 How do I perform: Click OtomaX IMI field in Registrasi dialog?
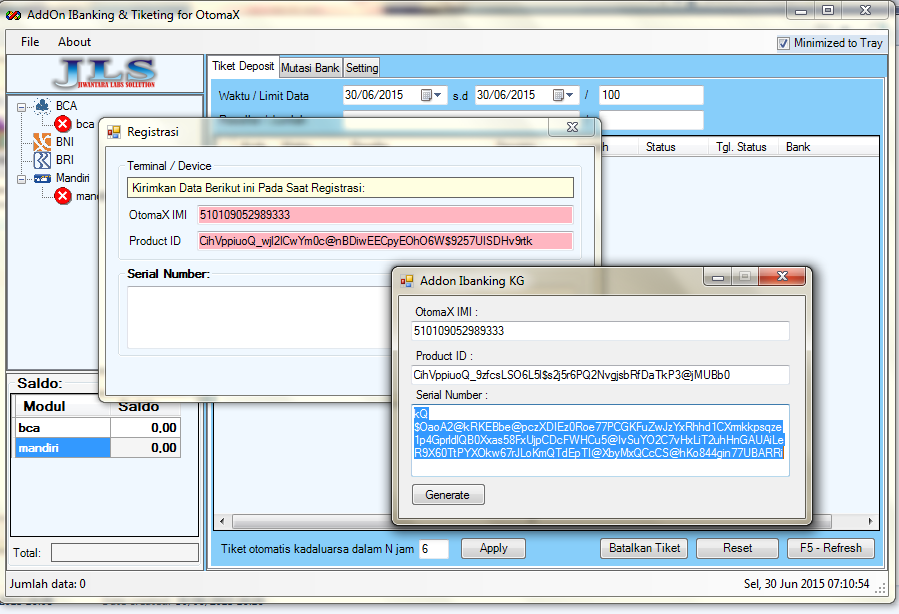click(x=385, y=215)
